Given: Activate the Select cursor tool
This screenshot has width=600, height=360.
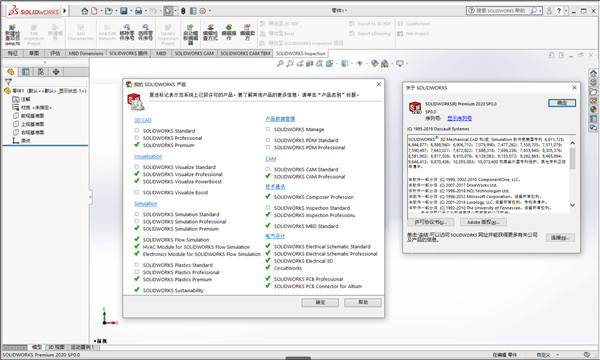Looking at the screenshot, I should 168,11.
